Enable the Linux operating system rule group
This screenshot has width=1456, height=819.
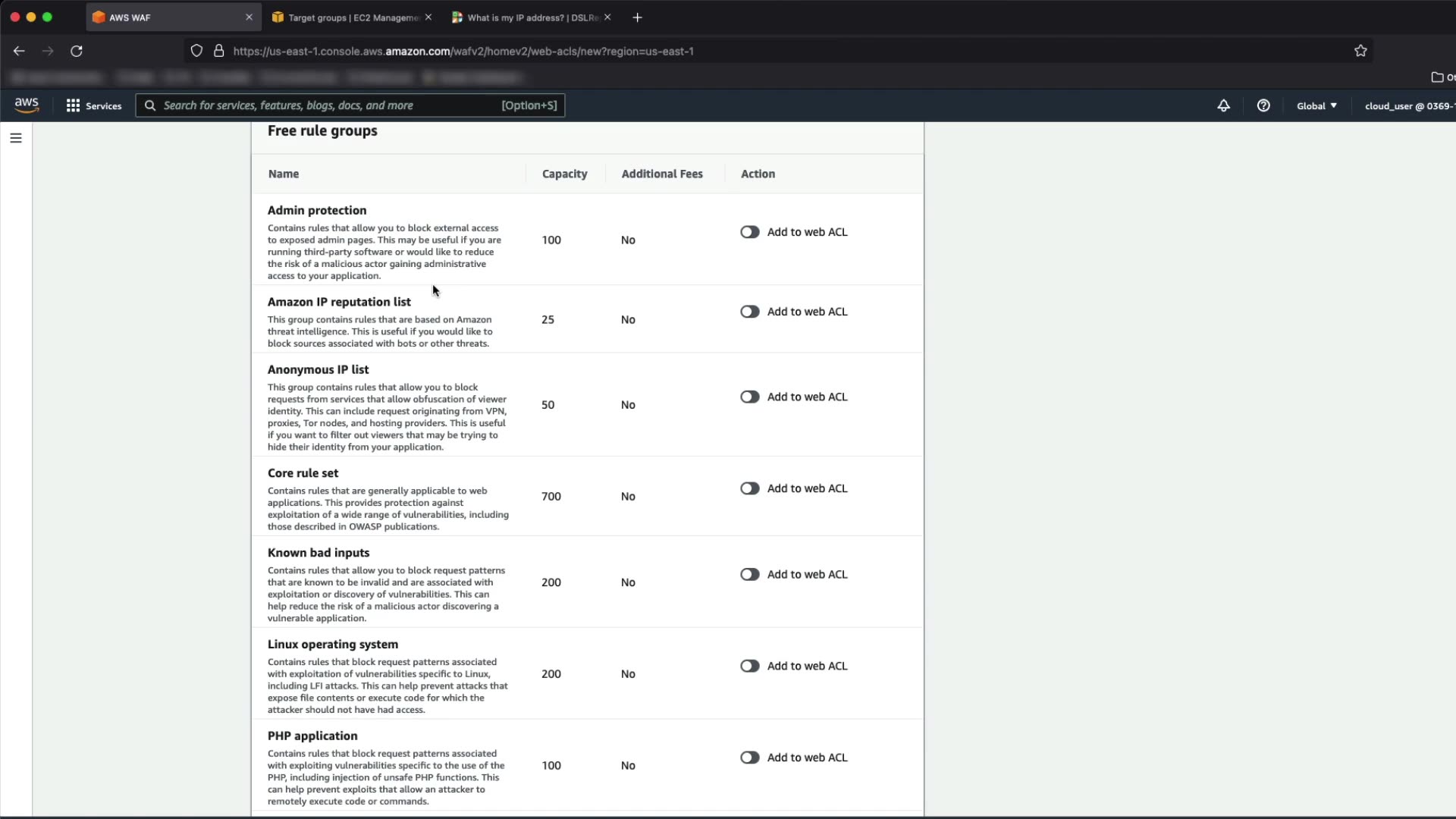click(x=750, y=666)
